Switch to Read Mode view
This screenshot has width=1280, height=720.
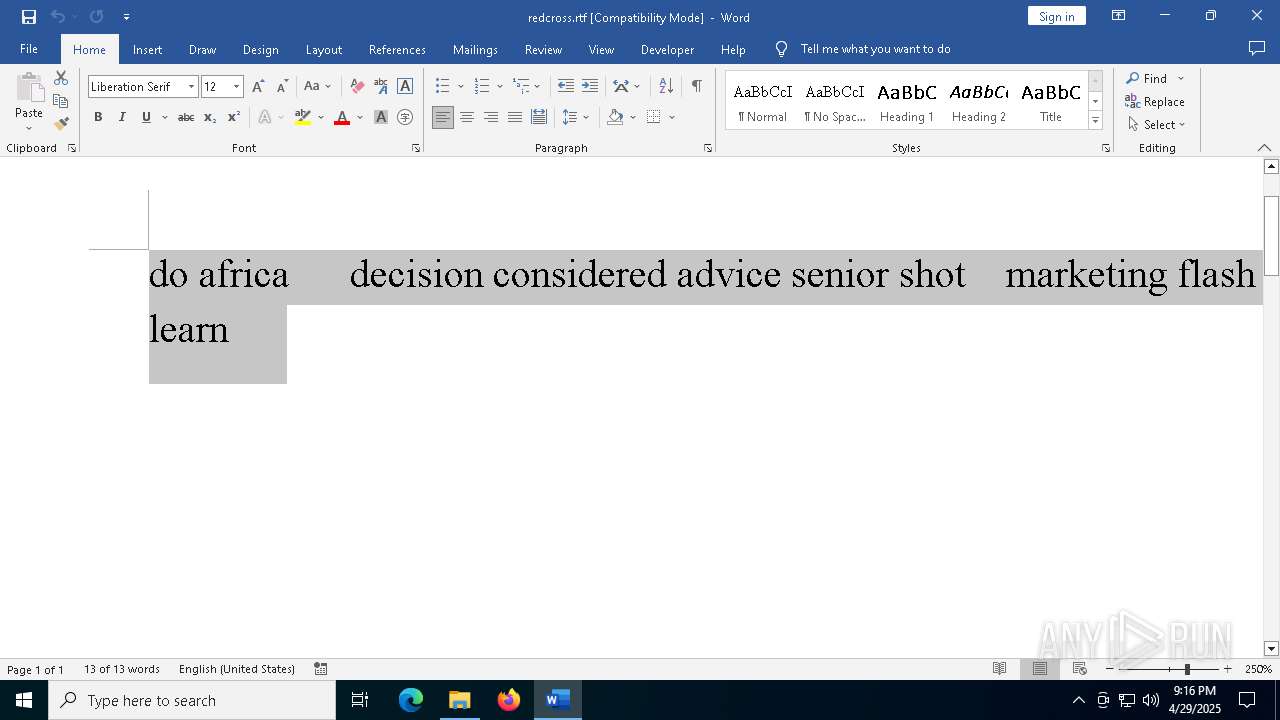click(x=999, y=669)
